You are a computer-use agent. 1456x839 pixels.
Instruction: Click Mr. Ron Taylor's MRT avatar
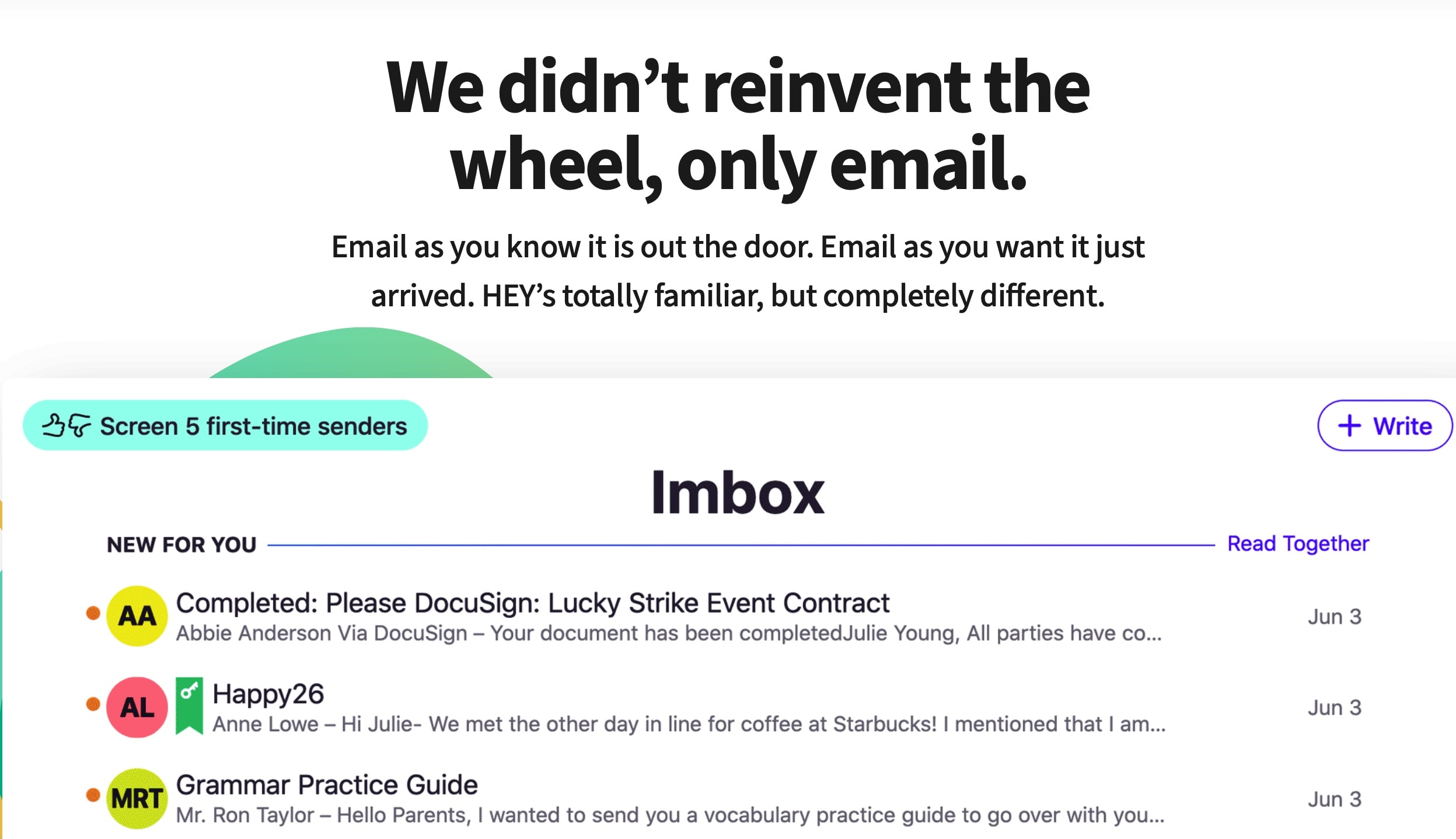point(137,798)
